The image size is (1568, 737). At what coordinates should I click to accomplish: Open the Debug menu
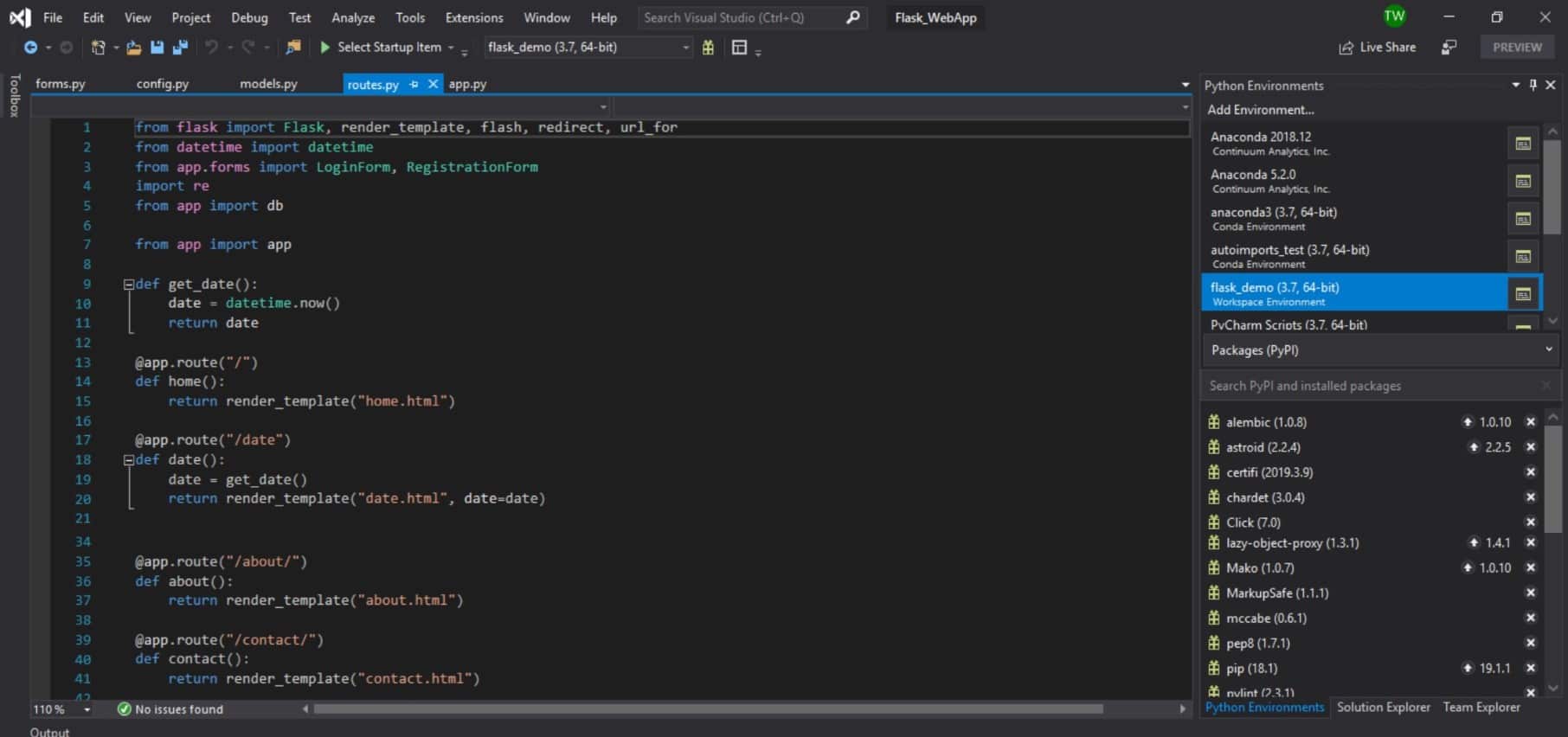(249, 17)
